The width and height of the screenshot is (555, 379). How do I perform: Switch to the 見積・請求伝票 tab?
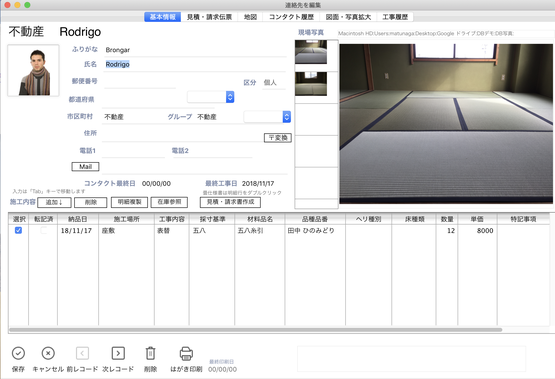click(209, 17)
